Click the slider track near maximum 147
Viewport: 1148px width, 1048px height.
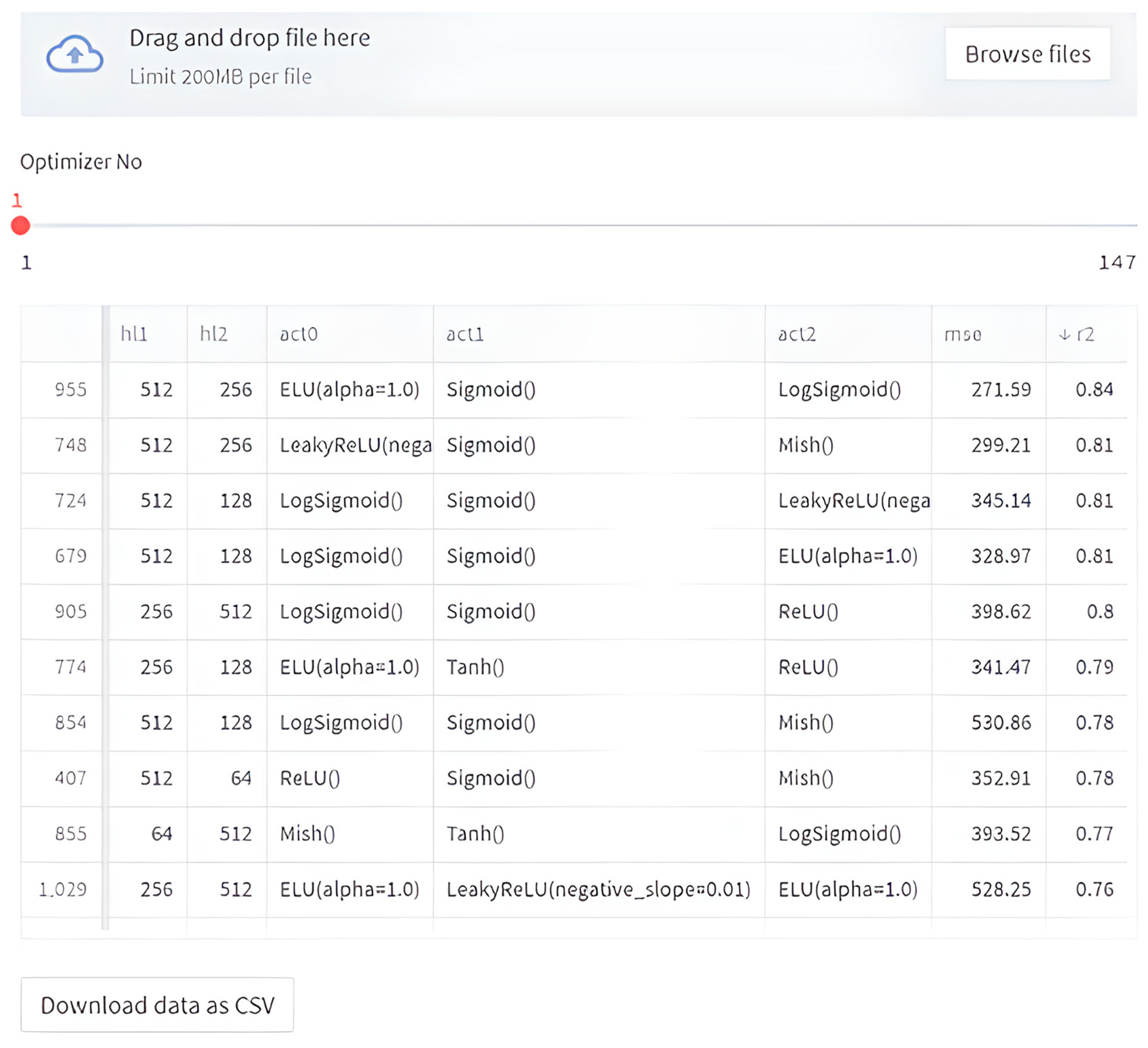(x=1130, y=225)
